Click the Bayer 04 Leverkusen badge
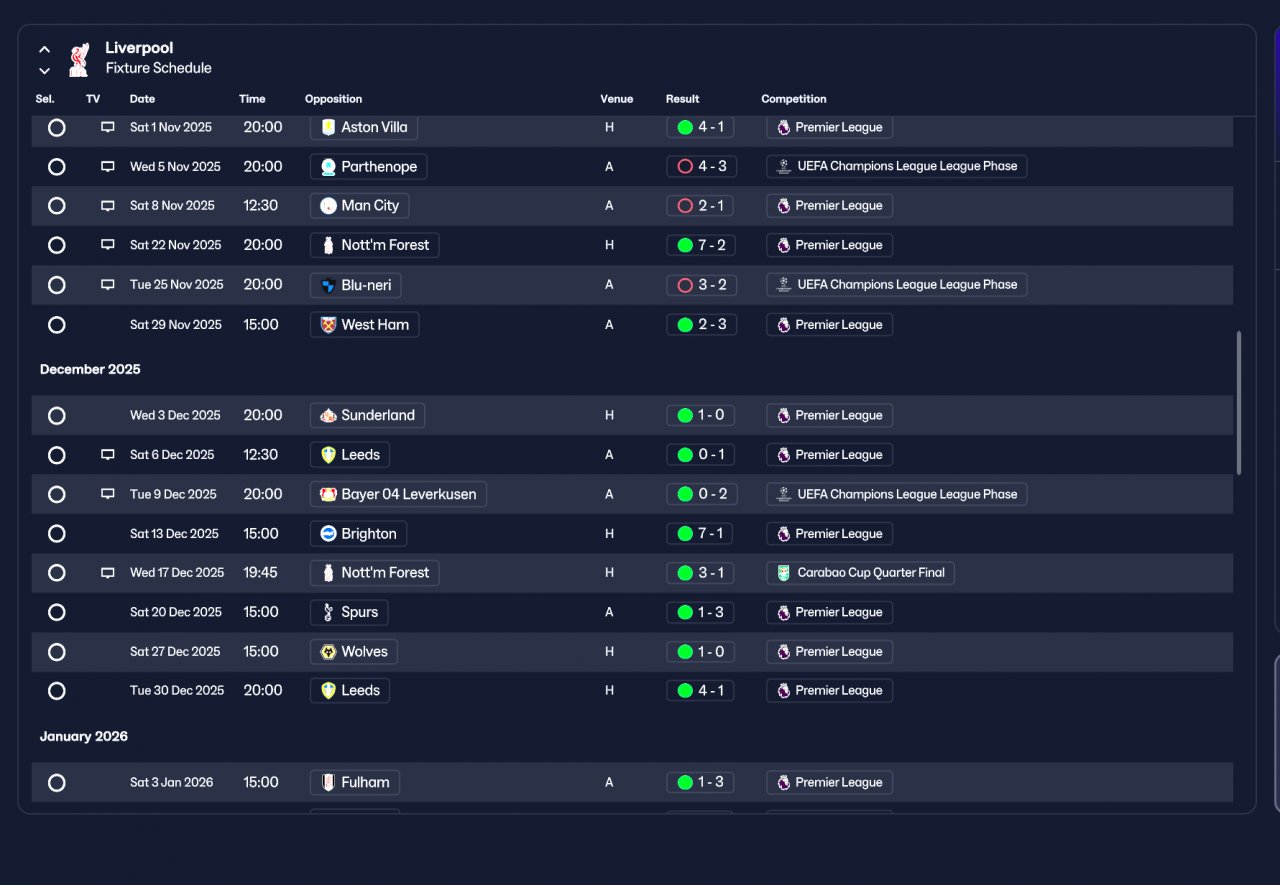1280x885 pixels. [x=328, y=494]
